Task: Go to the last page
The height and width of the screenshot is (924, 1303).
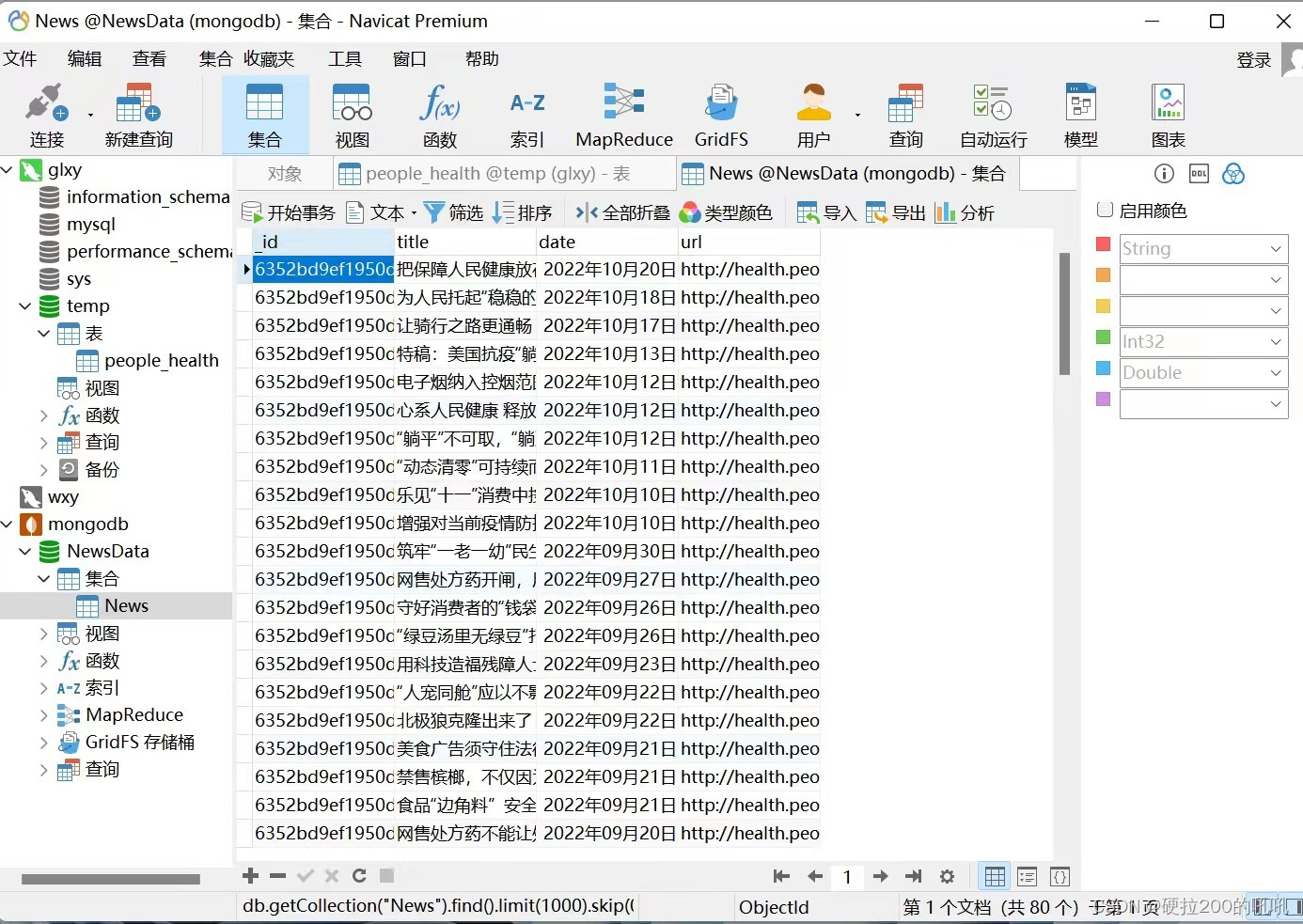Action: (913, 876)
